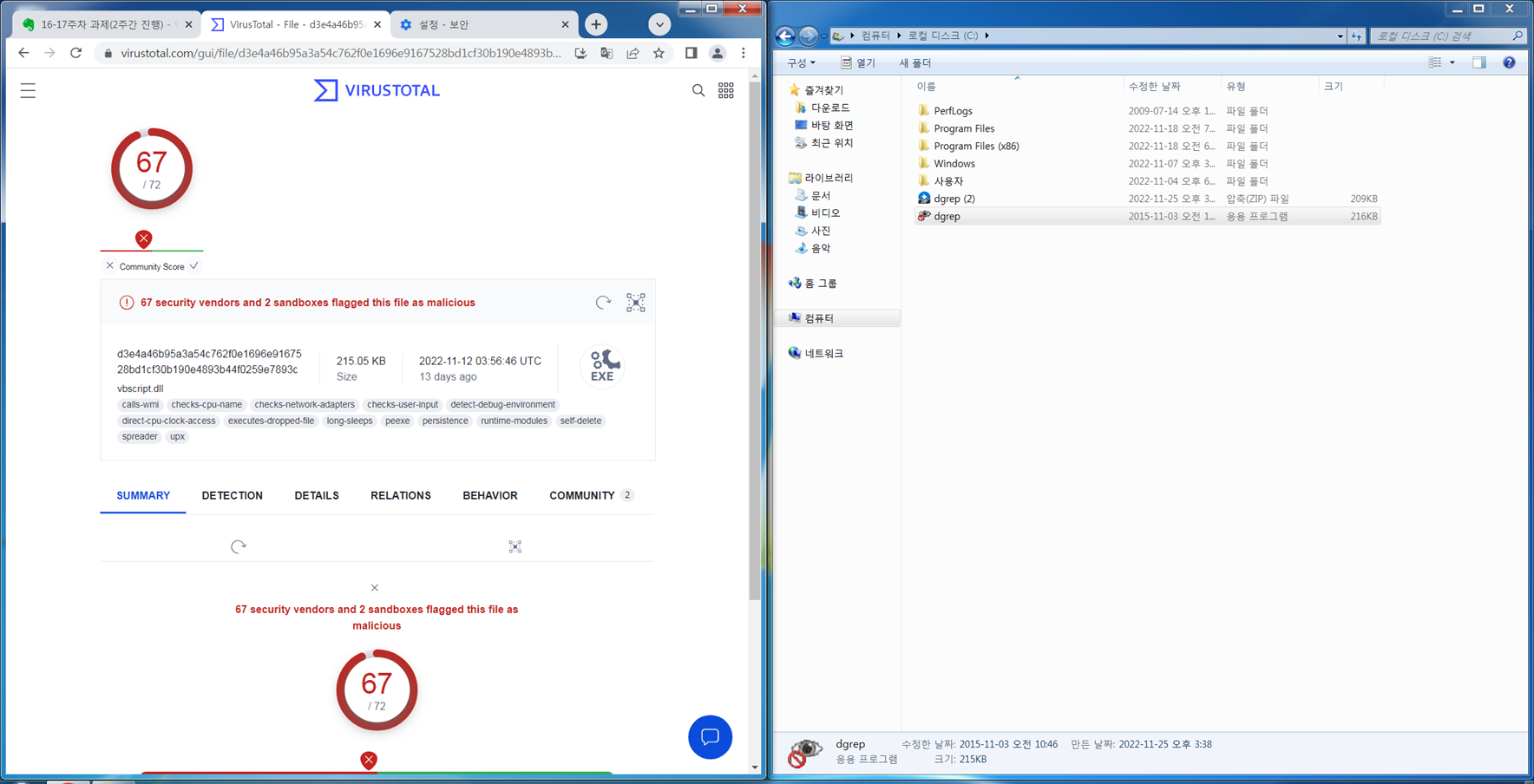Downvote with the Community Score X
Image resolution: width=1534 pixels, height=784 pixels.
[110, 266]
